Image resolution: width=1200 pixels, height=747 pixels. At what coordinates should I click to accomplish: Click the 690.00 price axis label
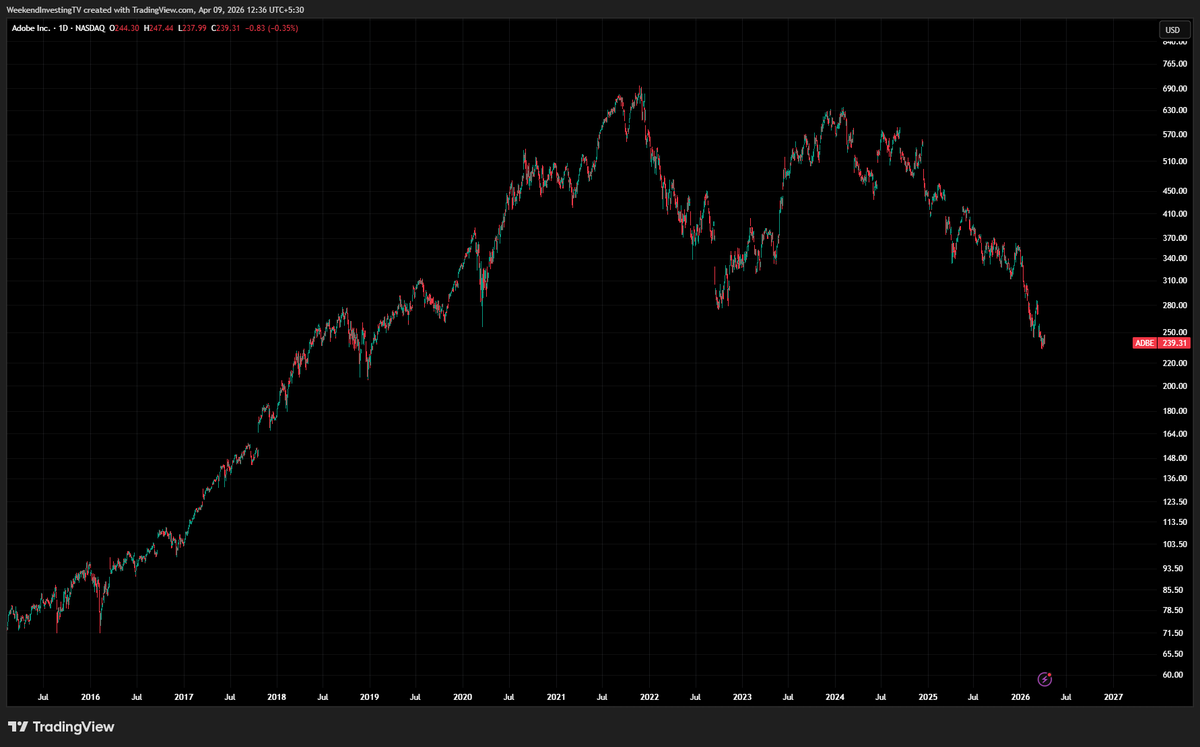point(1174,91)
